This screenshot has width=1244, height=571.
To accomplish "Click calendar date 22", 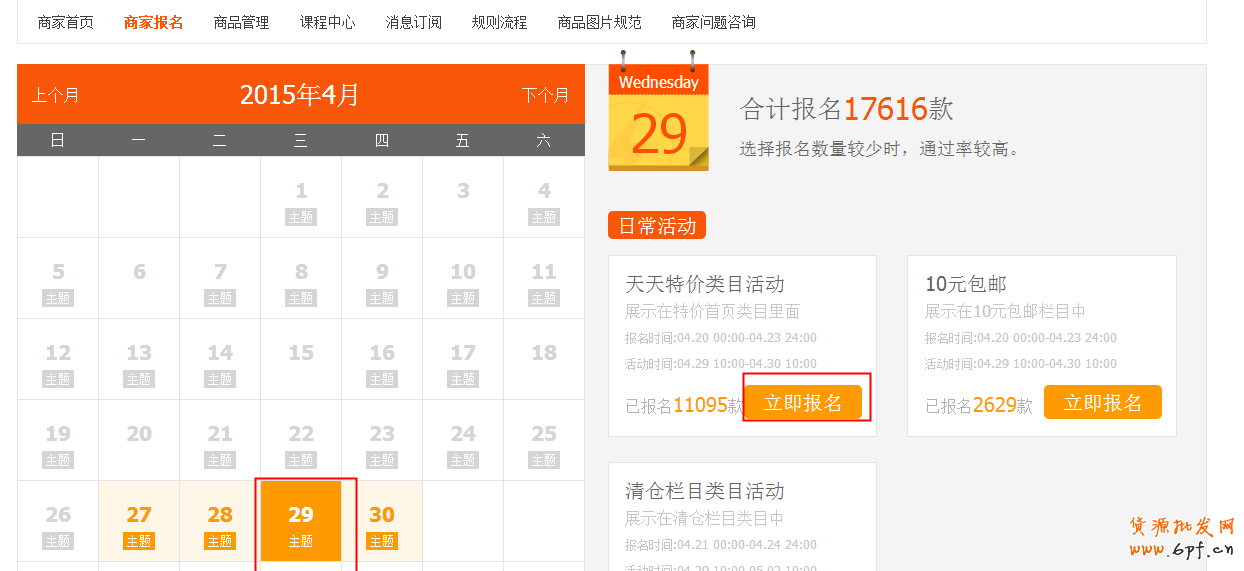I will coord(301,440).
